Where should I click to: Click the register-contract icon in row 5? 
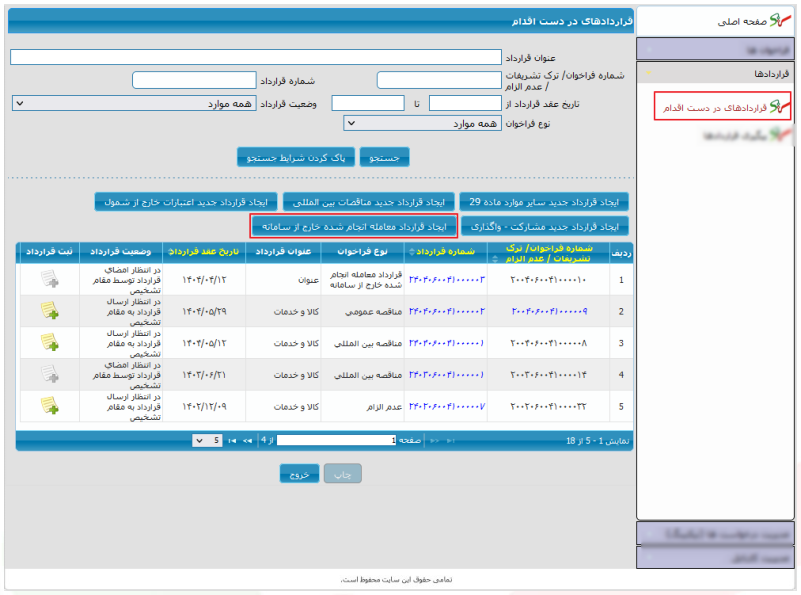[50, 406]
